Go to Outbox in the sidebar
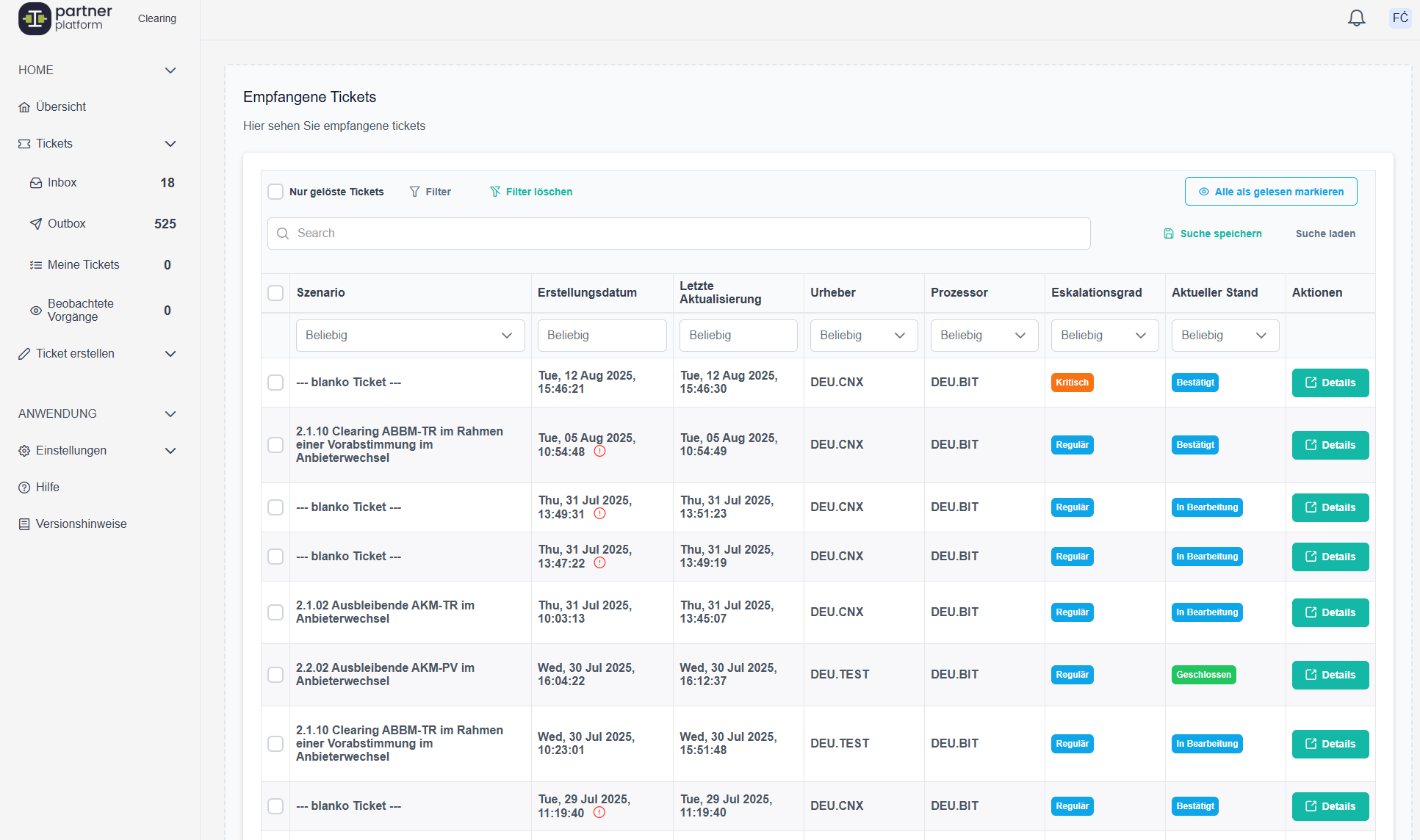The image size is (1420, 840). (66, 224)
